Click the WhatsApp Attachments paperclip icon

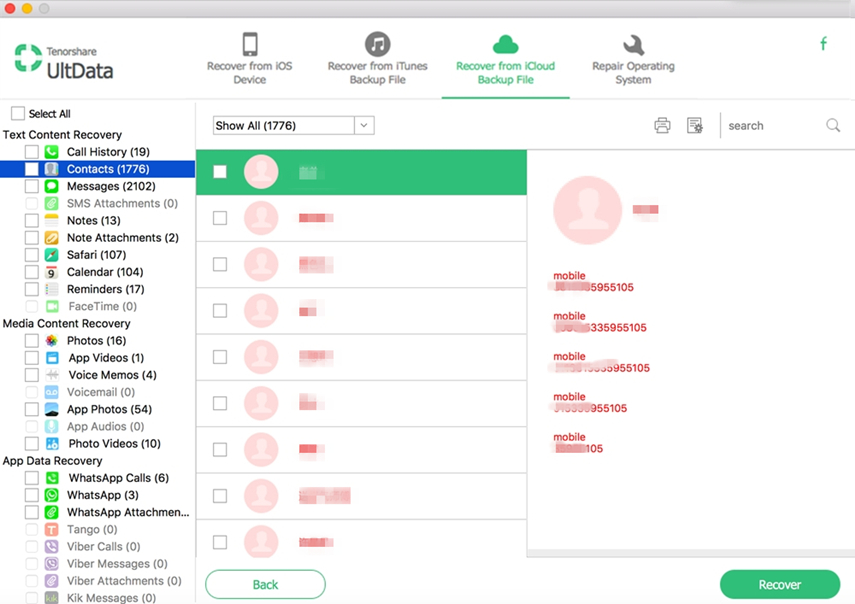pyautogui.click(x=51, y=512)
